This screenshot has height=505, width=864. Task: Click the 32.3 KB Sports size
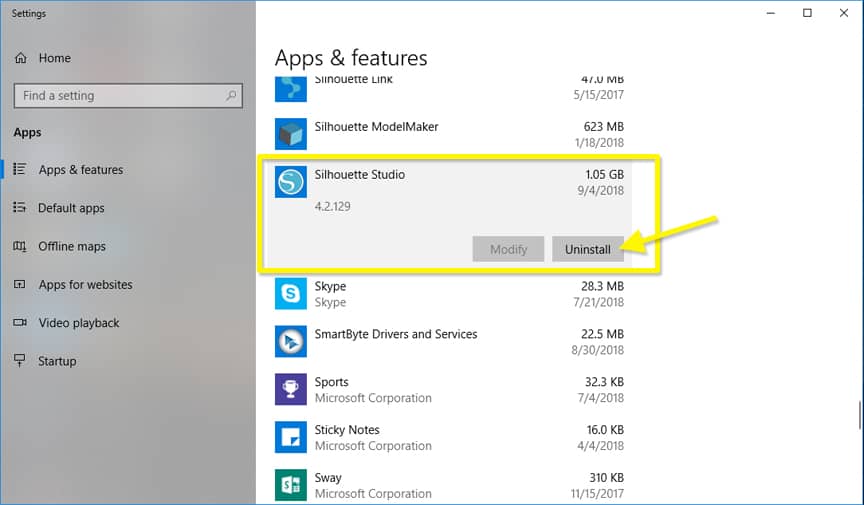click(604, 382)
